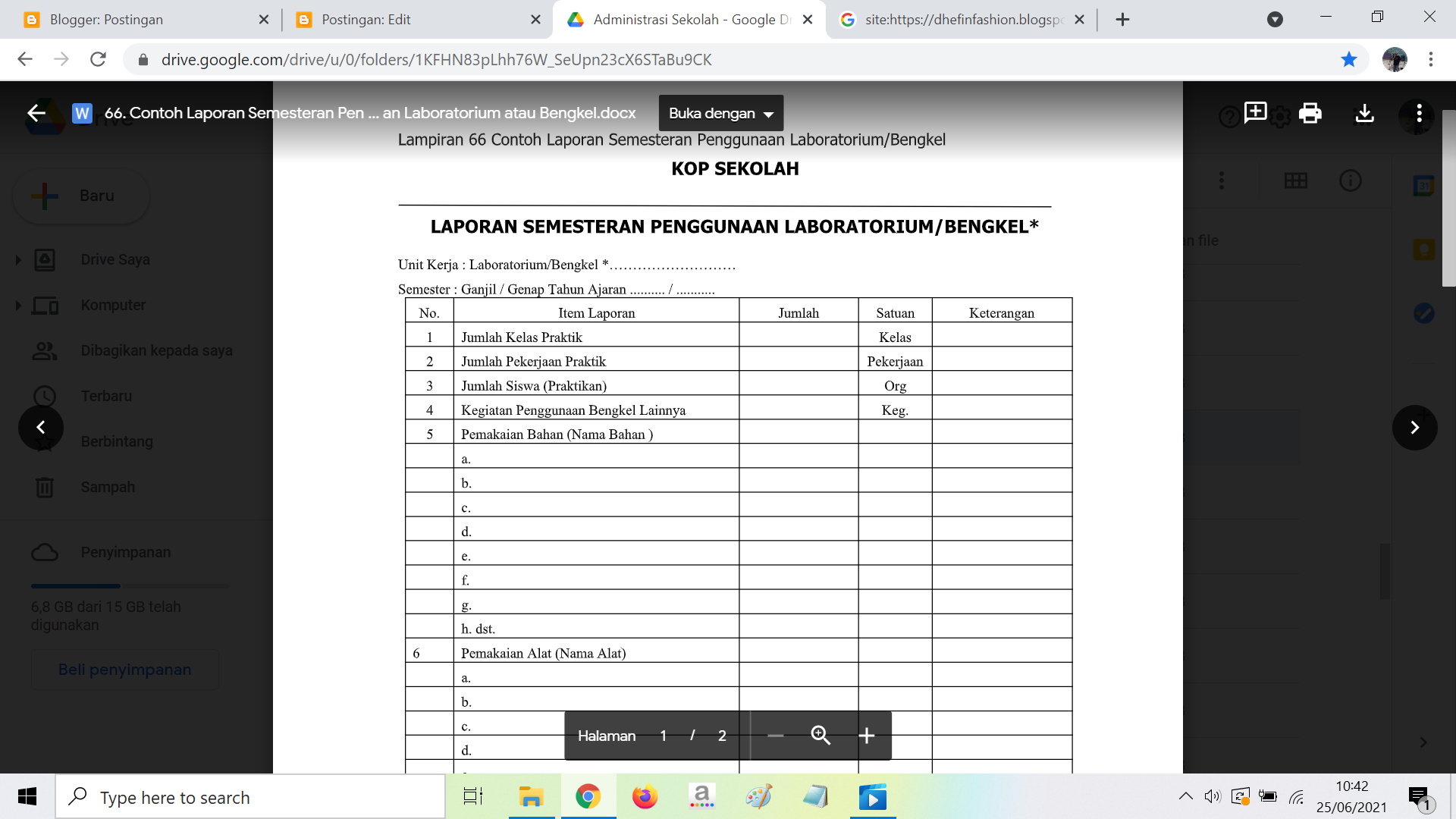This screenshot has height=819, width=1456.
Task: Open Drive settings with the gear icon
Action: (x=1282, y=115)
